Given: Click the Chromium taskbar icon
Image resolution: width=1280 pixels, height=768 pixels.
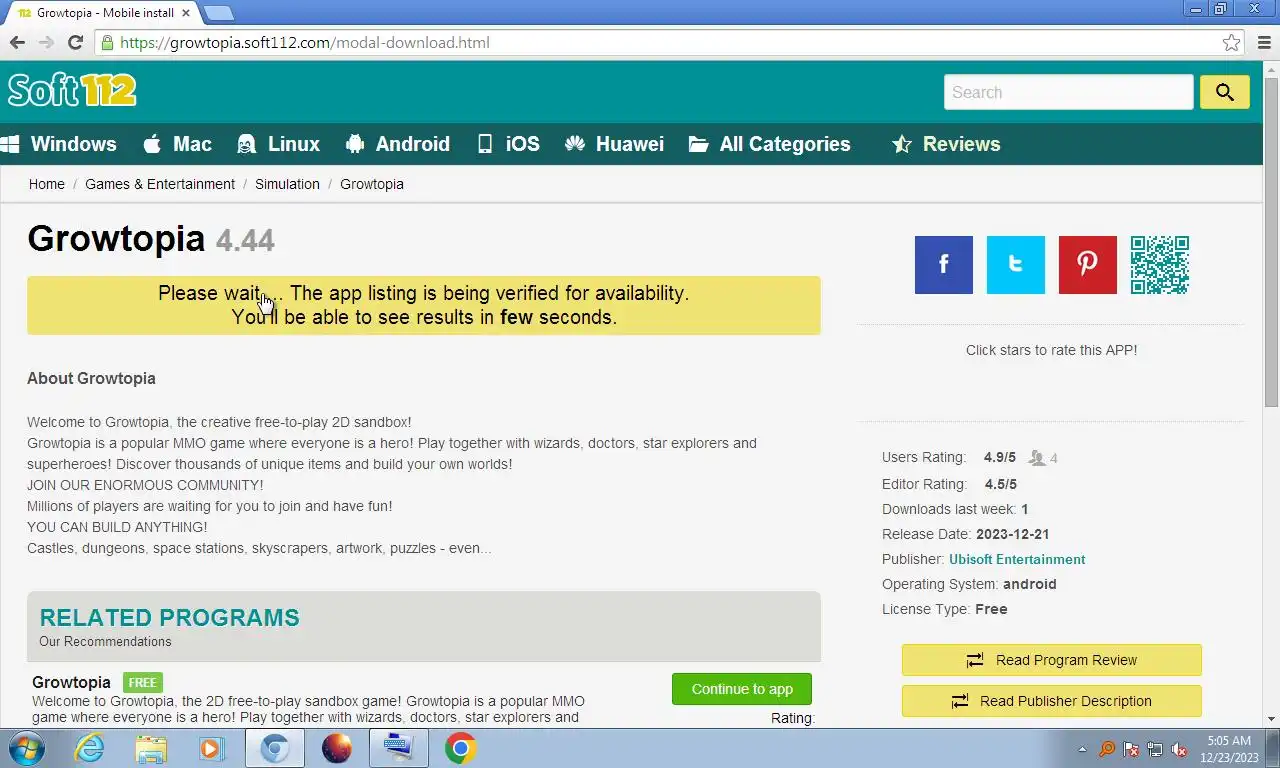Looking at the screenshot, I should (275, 748).
